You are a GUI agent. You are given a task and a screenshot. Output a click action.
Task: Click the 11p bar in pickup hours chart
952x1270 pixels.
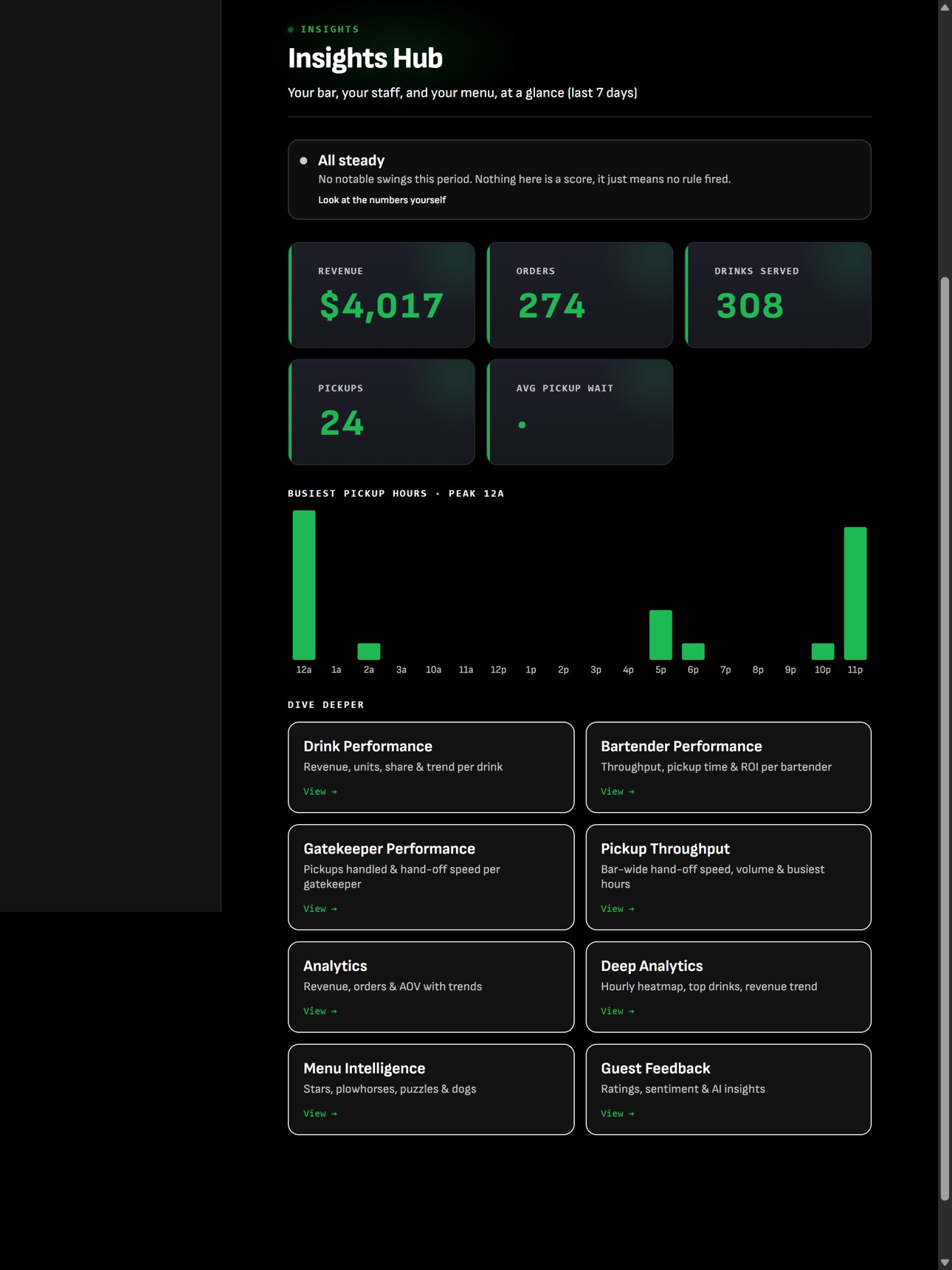tap(855, 593)
